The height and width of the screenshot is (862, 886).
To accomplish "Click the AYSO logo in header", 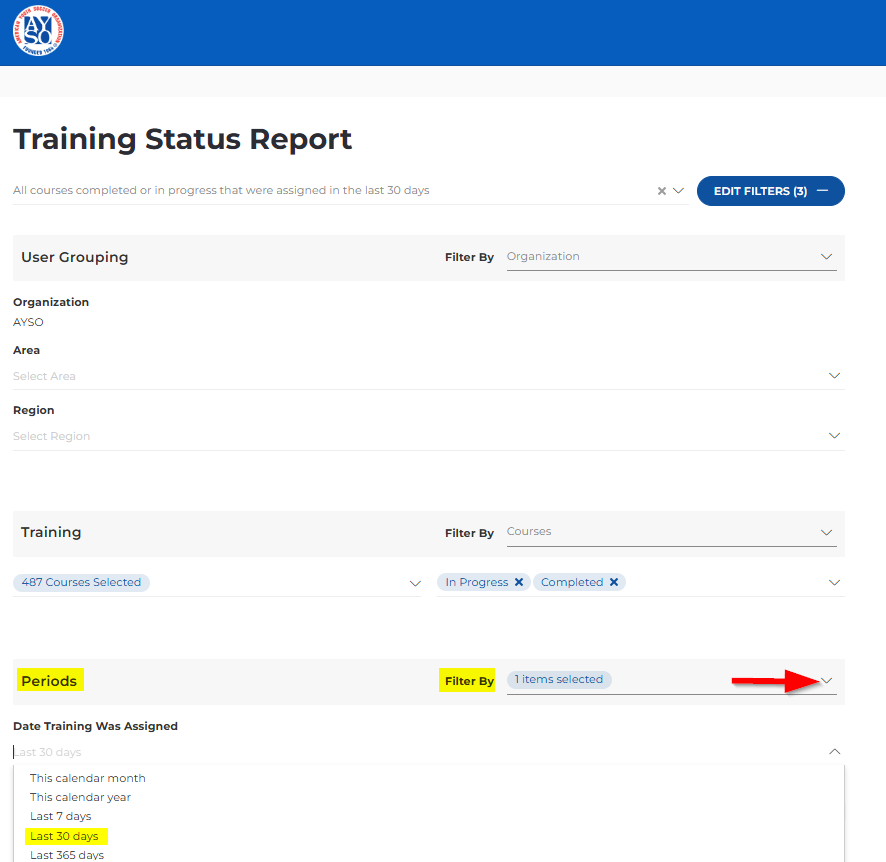I will coord(38,31).
